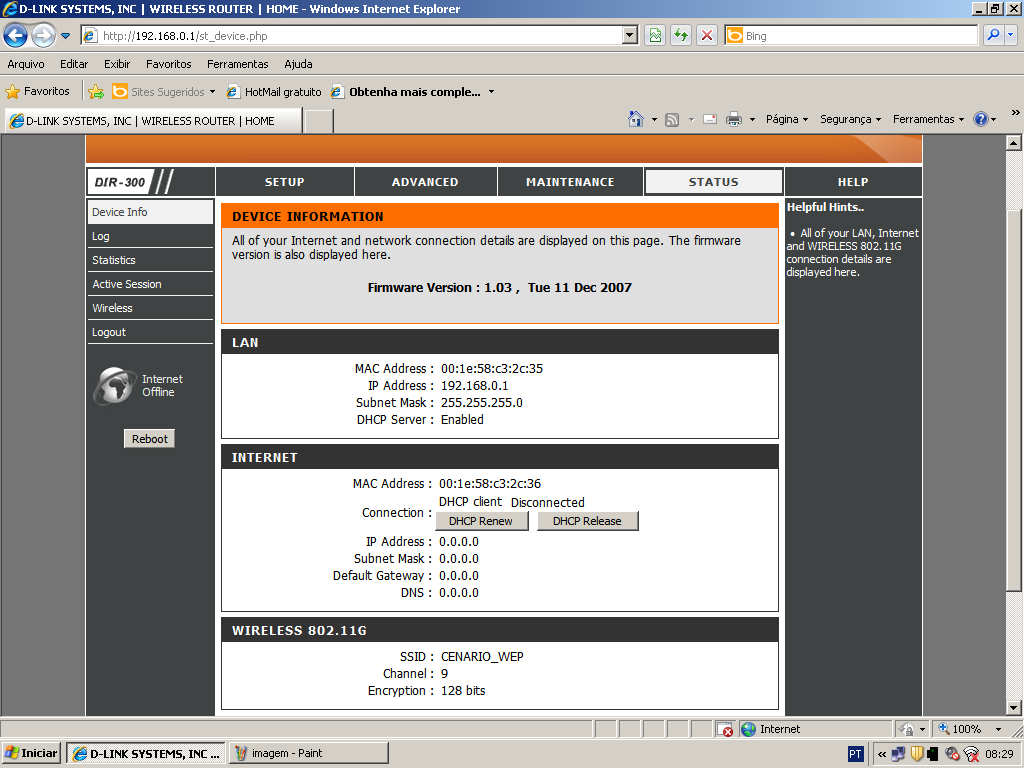Switch to the SETUP tab
This screenshot has height=768, width=1024.
[x=285, y=182]
